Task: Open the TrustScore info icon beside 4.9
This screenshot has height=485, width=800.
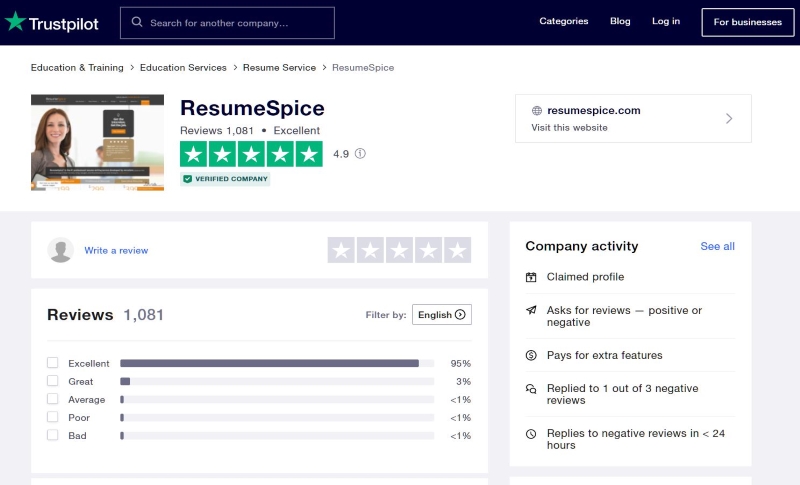Action: pyautogui.click(x=360, y=154)
